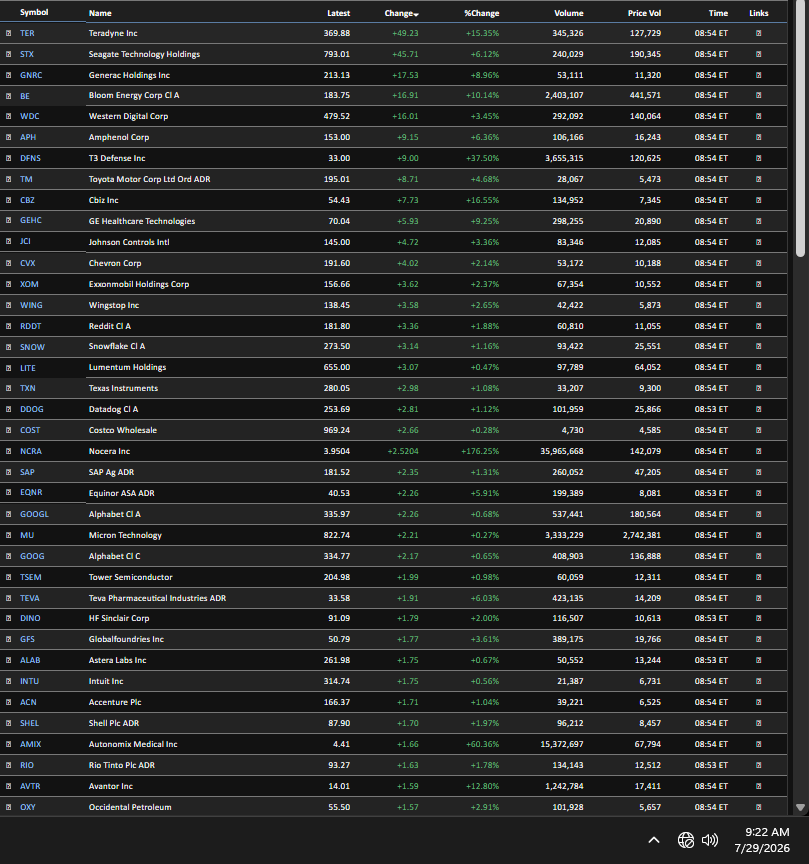The image size is (809, 864).
Task: Select the Equinor ASA ADR name cell
Action: [122, 493]
